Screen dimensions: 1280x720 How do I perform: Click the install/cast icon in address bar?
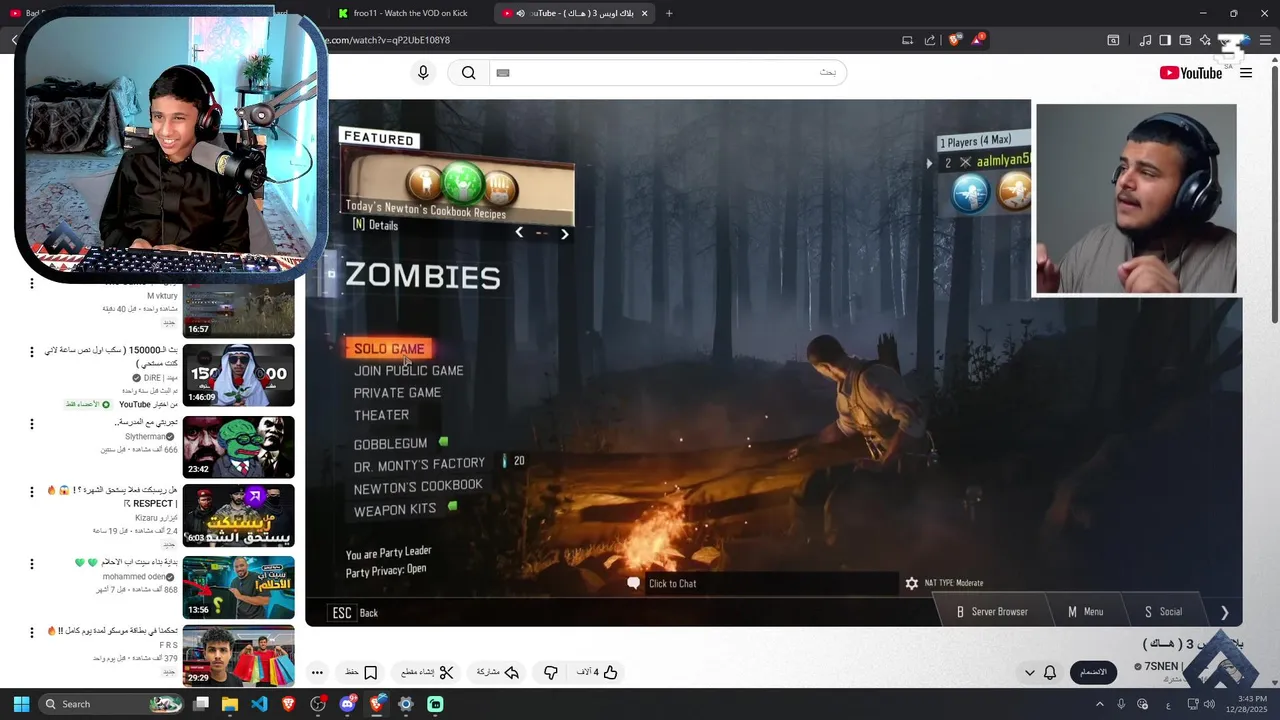(x=907, y=40)
